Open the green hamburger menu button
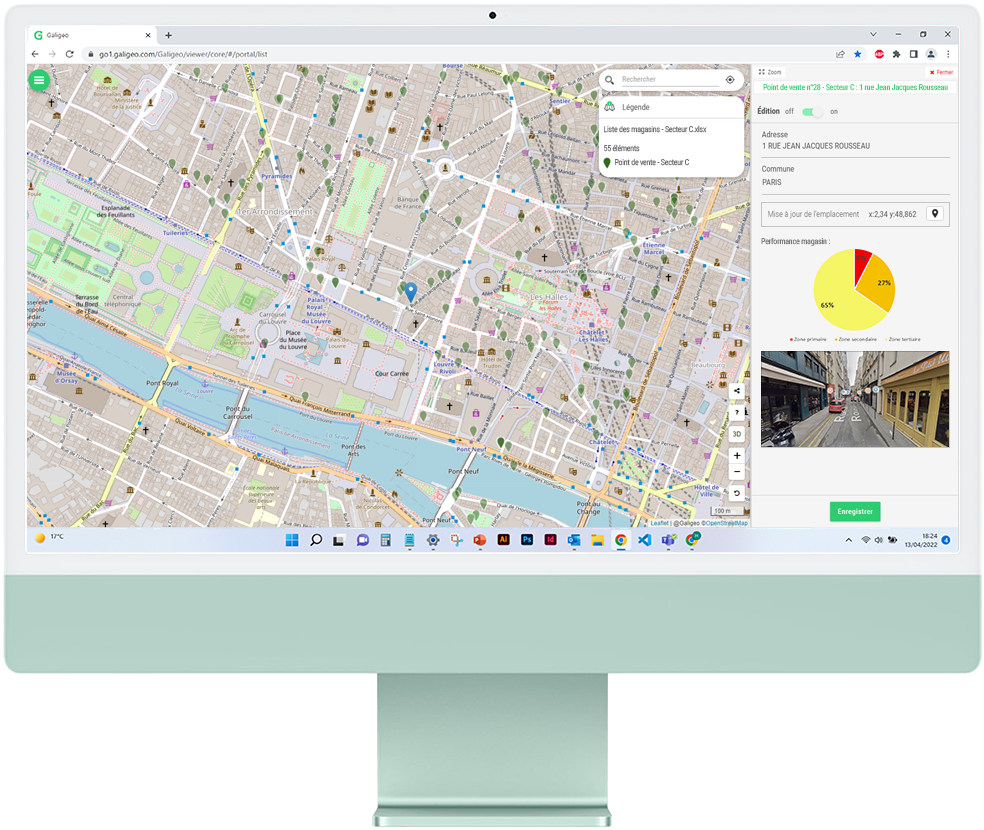Image resolution: width=984 pixels, height=830 pixels. [x=39, y=80]
